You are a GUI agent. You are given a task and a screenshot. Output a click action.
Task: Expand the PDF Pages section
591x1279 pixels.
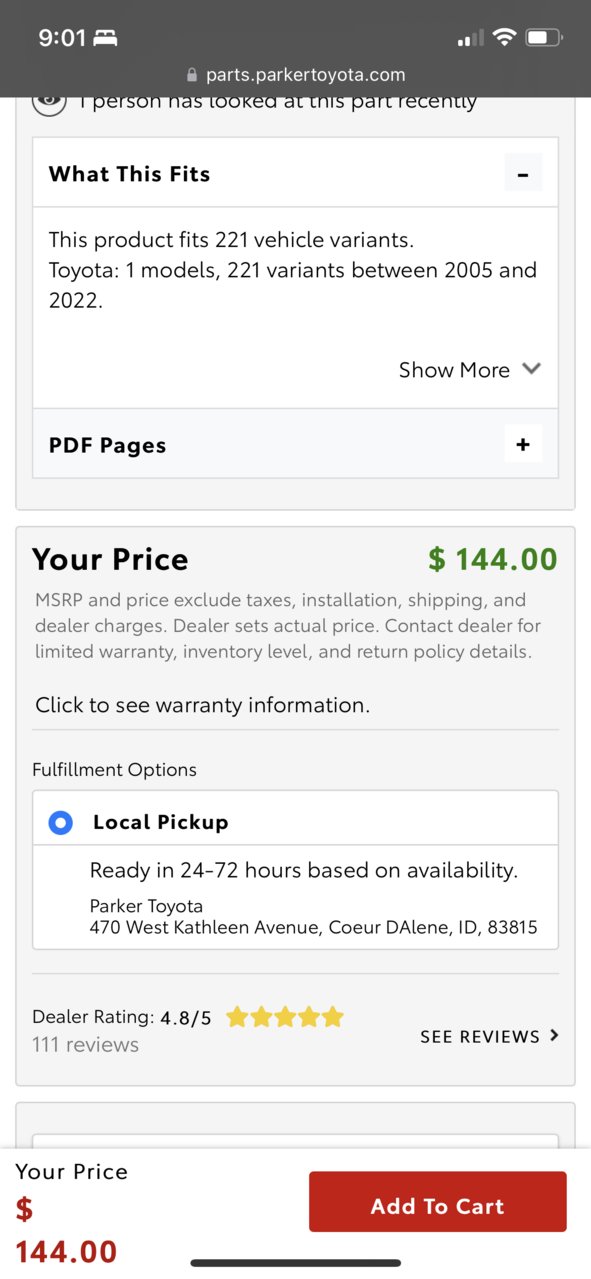point(522,444)
